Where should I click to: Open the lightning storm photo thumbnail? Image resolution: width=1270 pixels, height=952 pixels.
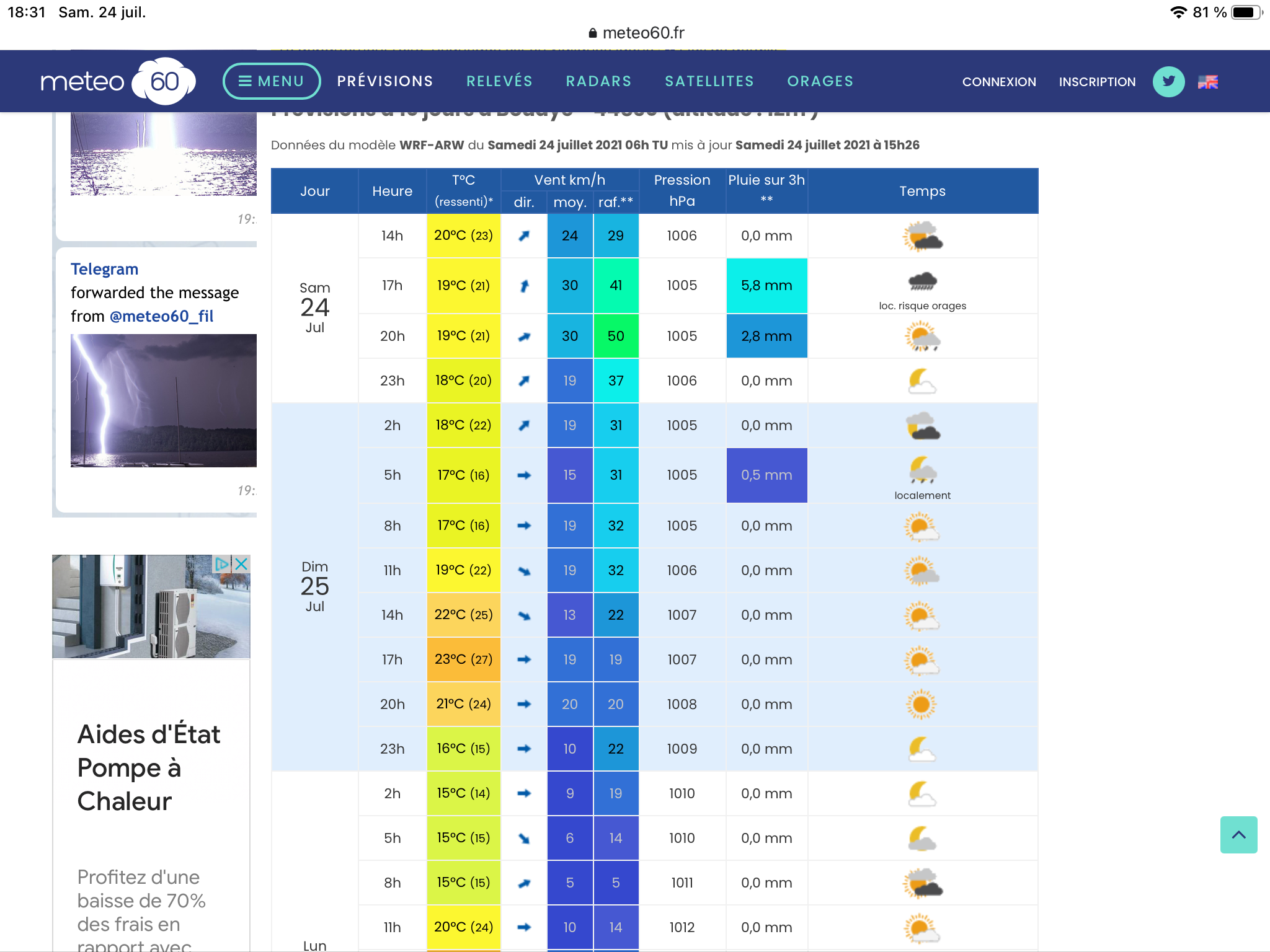tap(164, 400)
